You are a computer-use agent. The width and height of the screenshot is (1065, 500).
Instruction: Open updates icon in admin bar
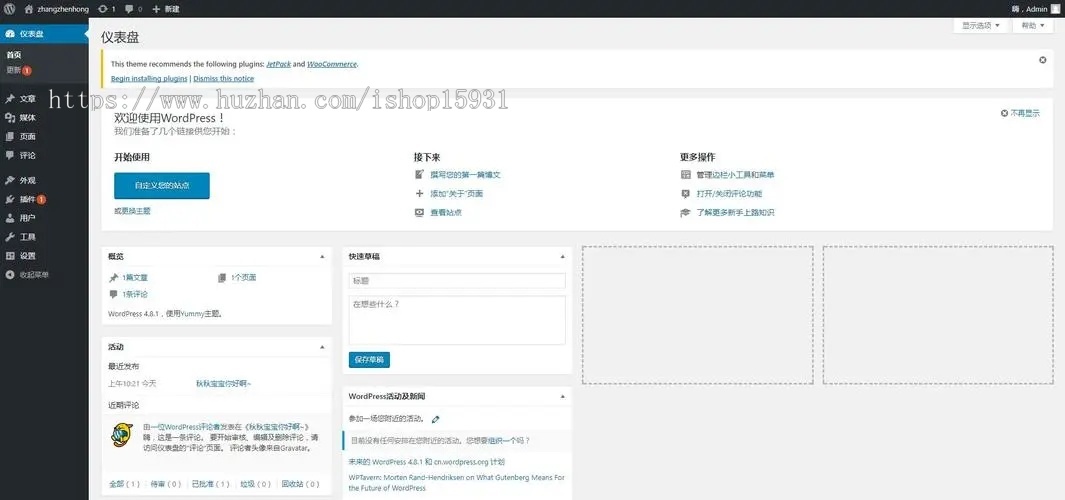coord(103,9)
